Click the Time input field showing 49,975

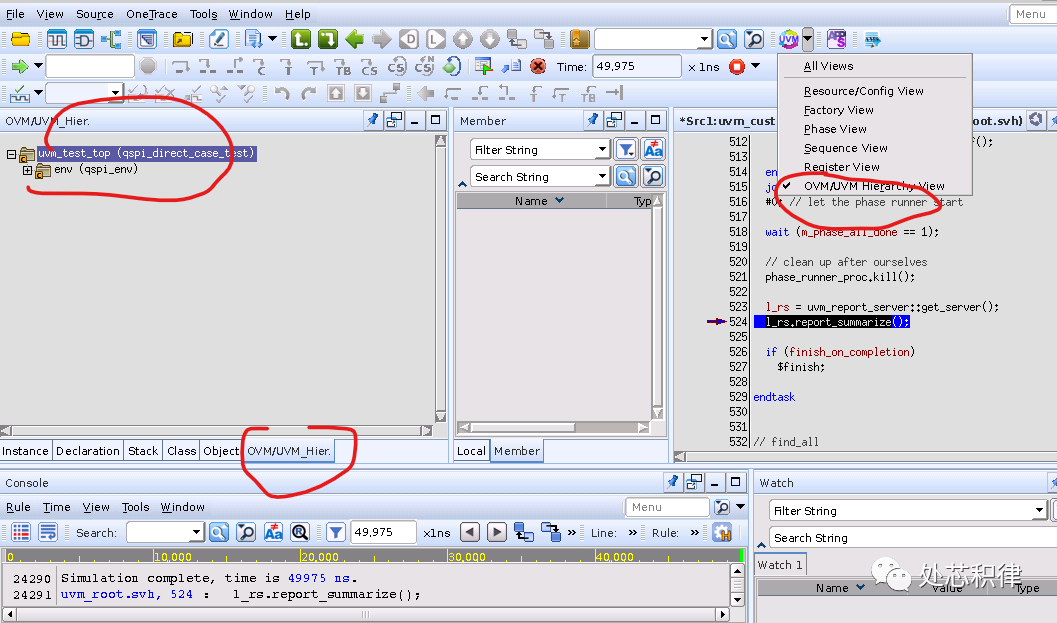tap(636, 66)
